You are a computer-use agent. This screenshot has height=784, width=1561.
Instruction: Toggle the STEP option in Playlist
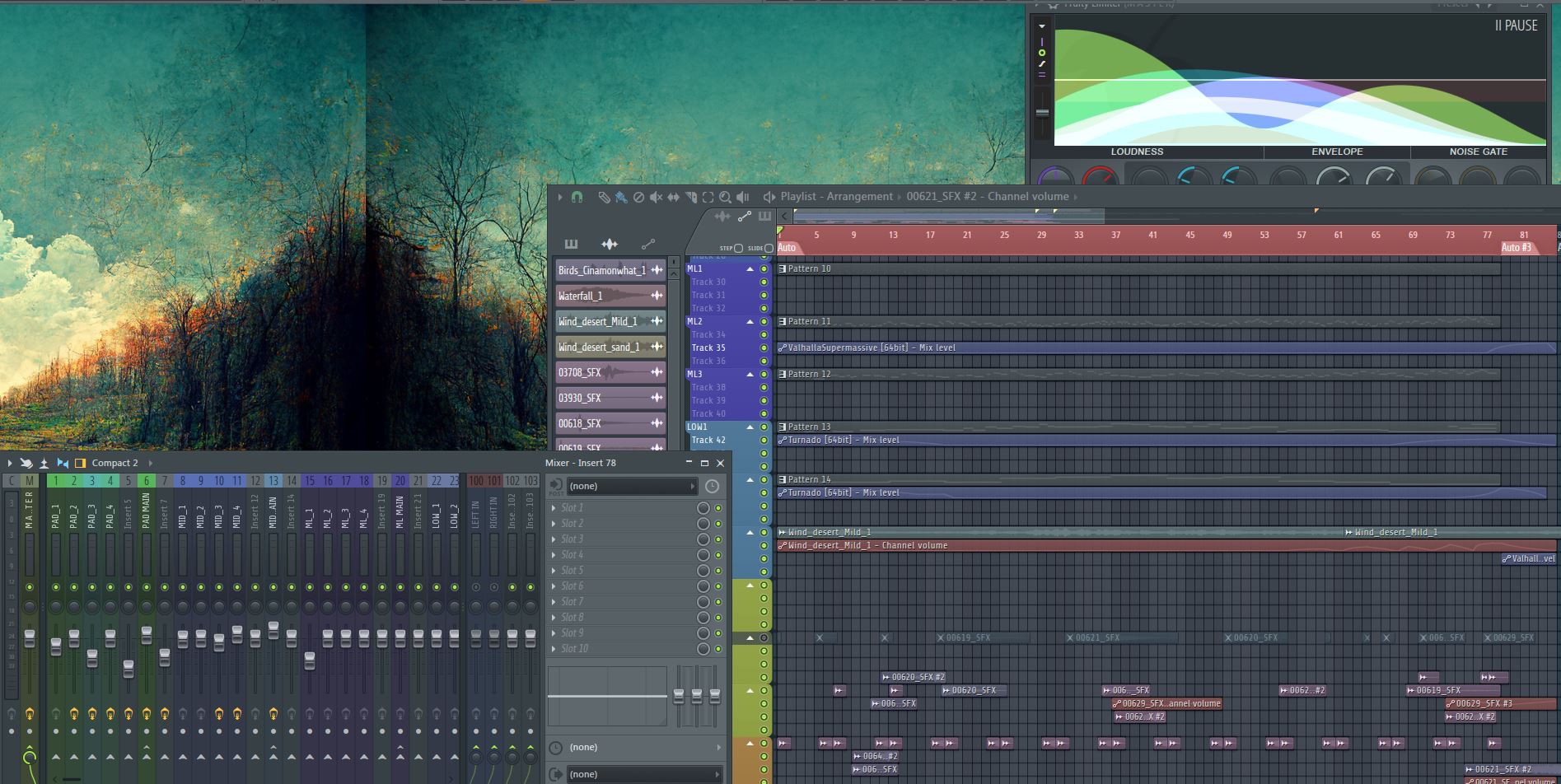738,248
